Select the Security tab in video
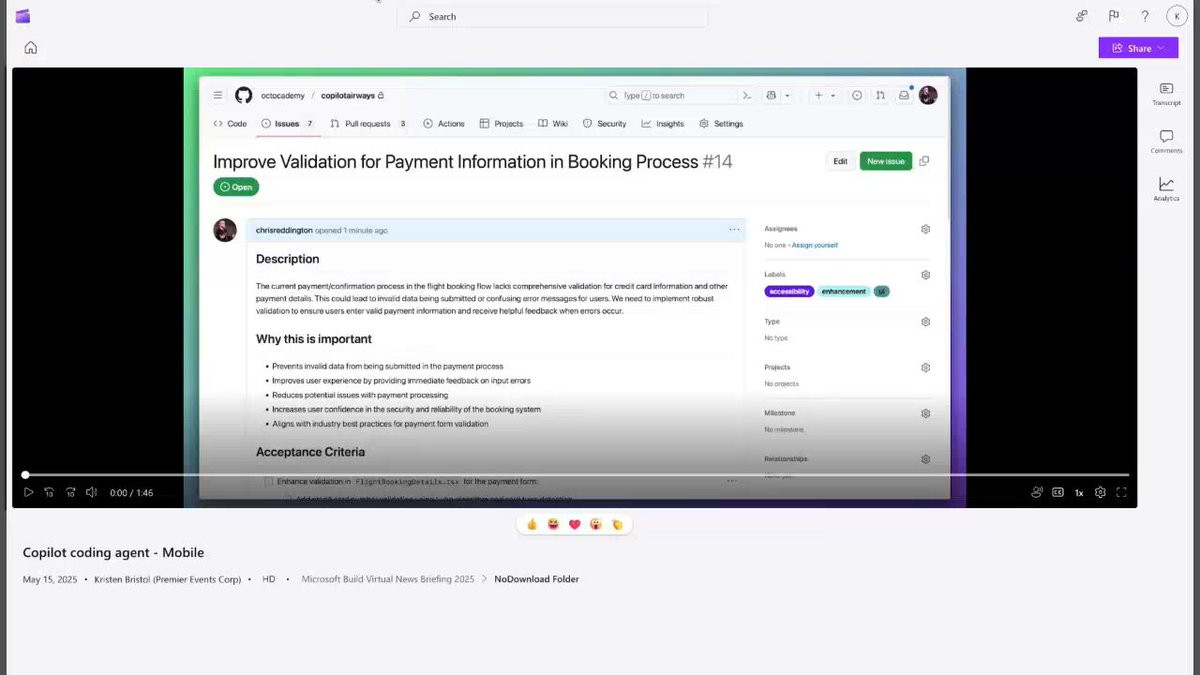Screen dimensions: 1200x675 [x=604, y=124]
